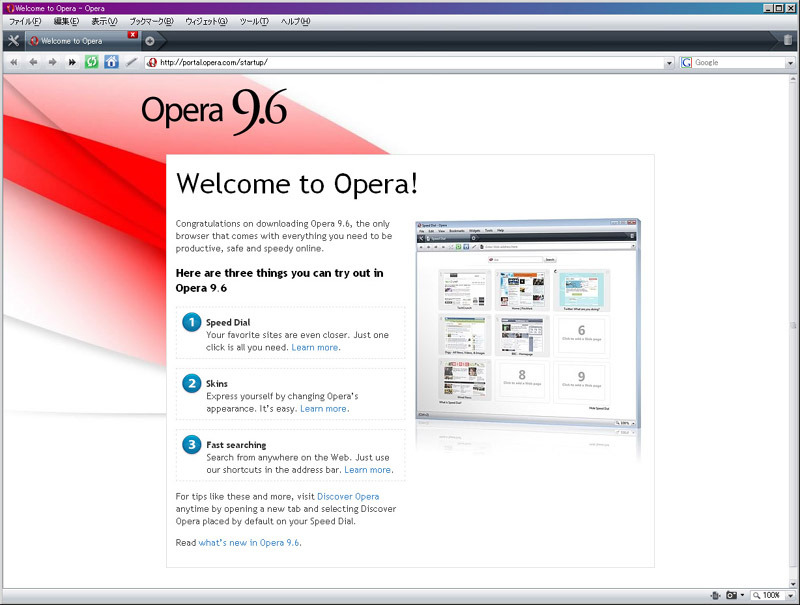This screenshot has width=800, height=605.
Task: Add a new tab with plus button
Action: click(x=150, y=41)
